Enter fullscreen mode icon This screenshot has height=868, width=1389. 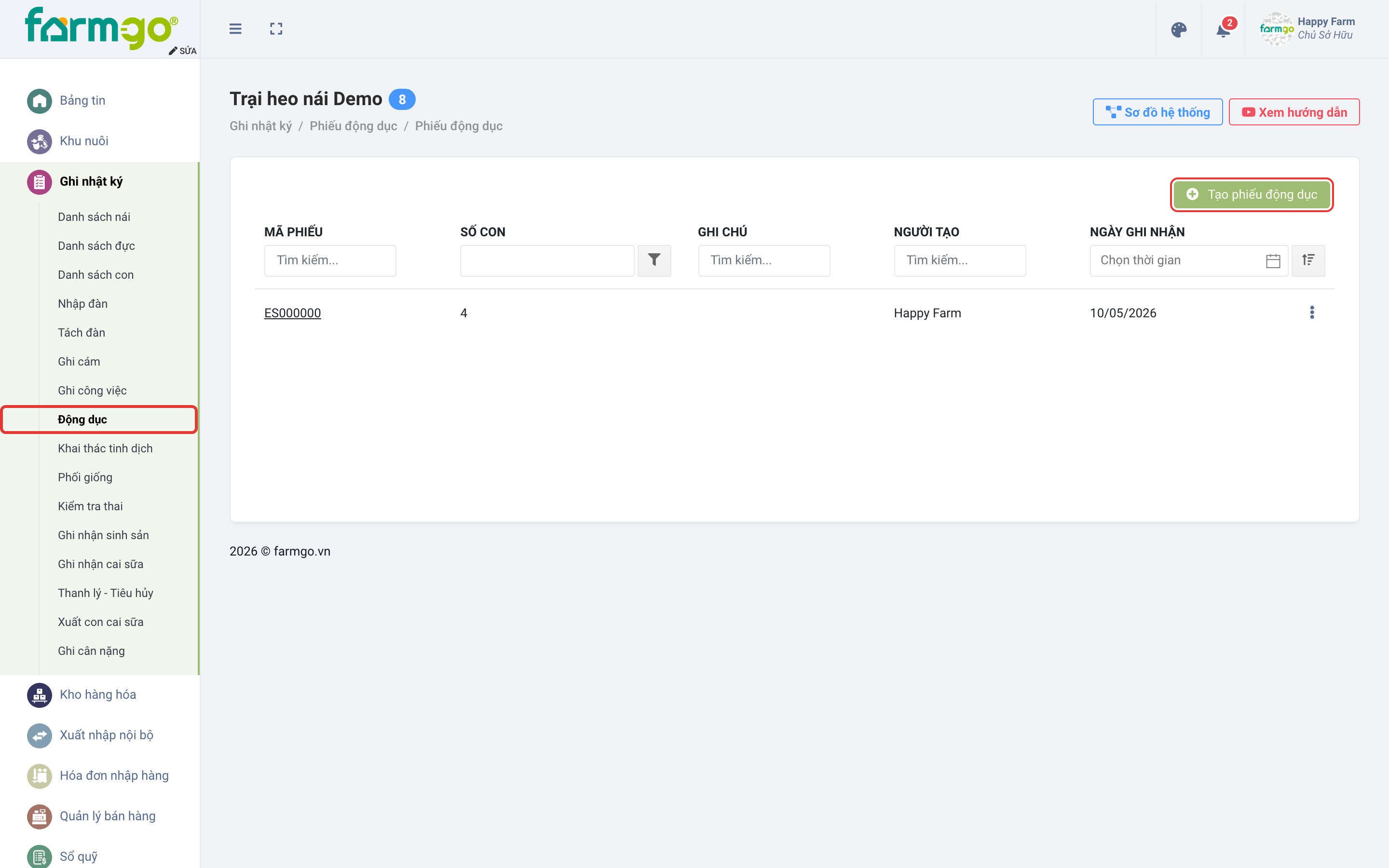pyautogui.click(x=276, y=29)
